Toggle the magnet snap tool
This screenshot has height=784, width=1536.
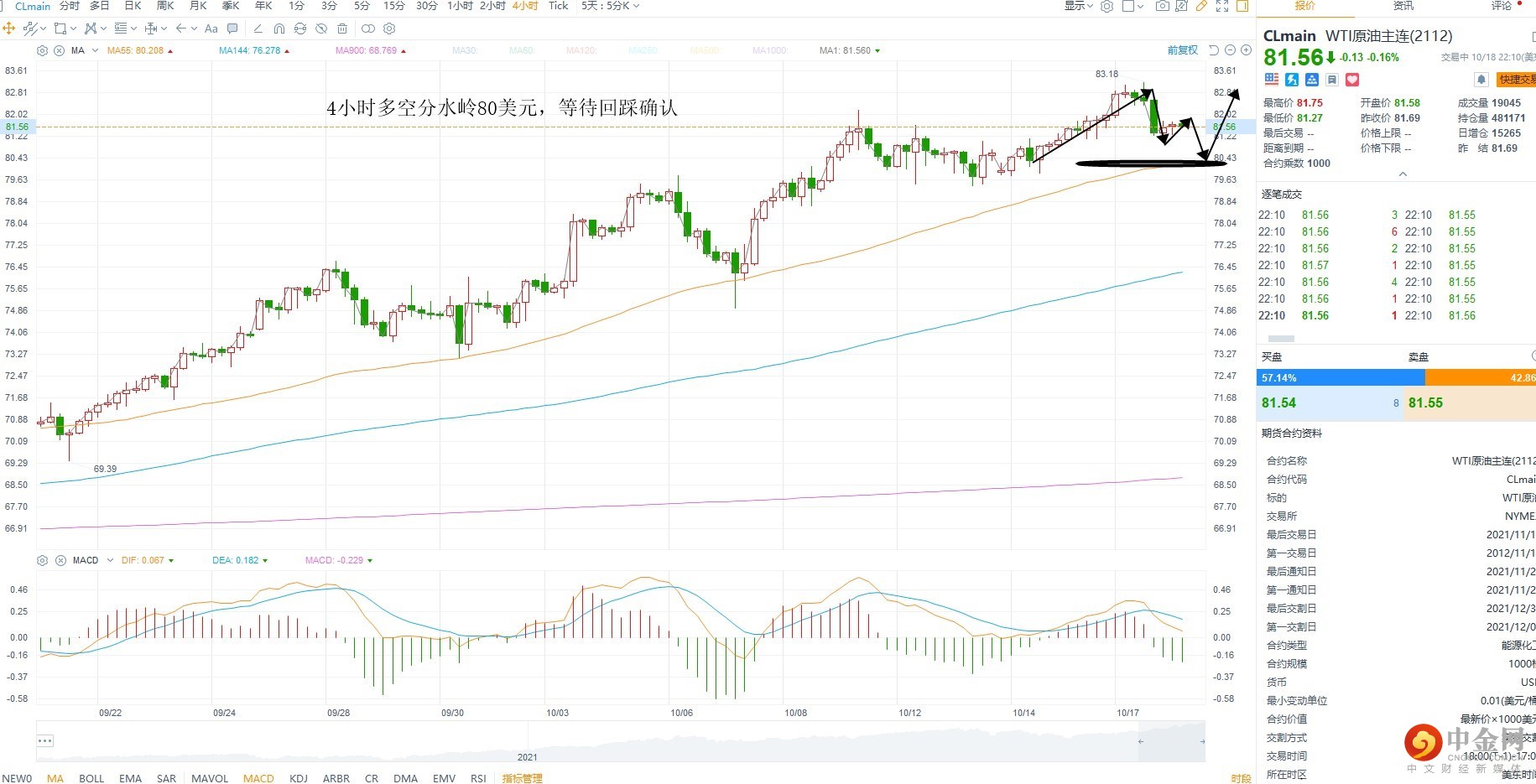pyautogui.click(x=279, y=29)
